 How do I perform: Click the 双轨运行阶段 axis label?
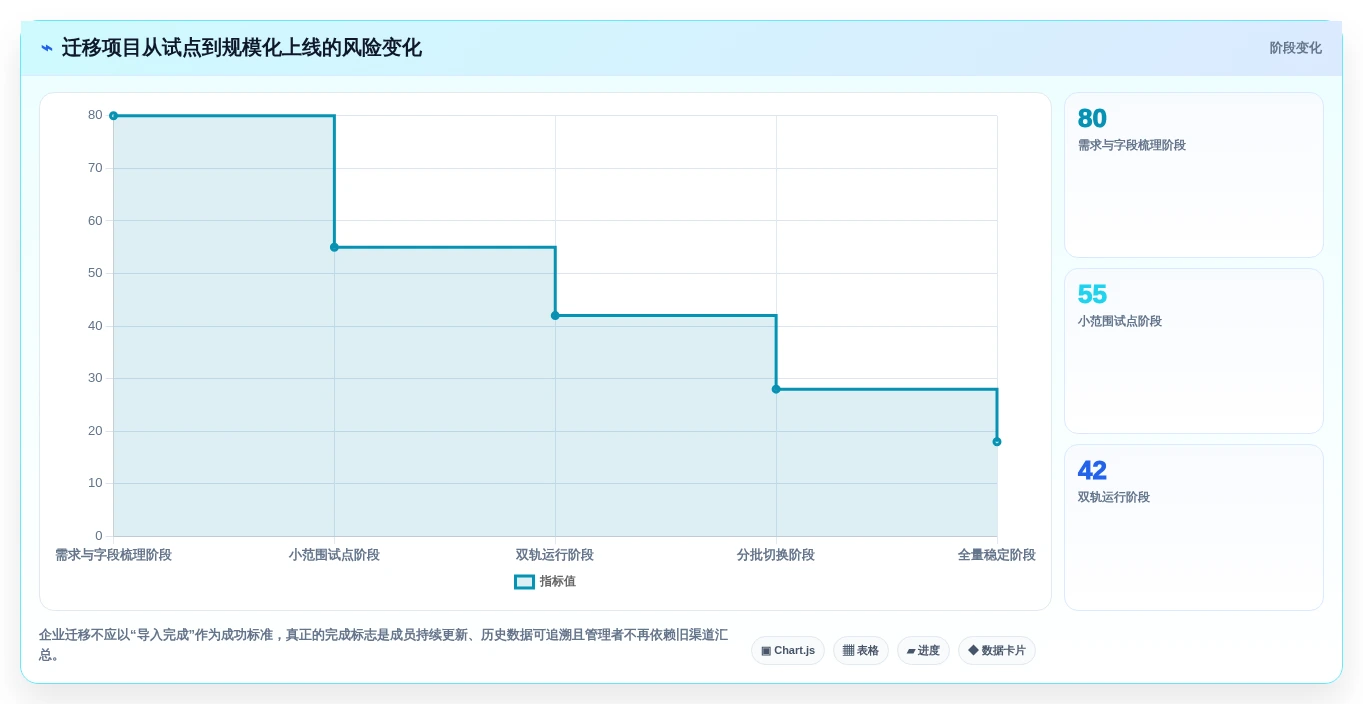click(555, 555)
